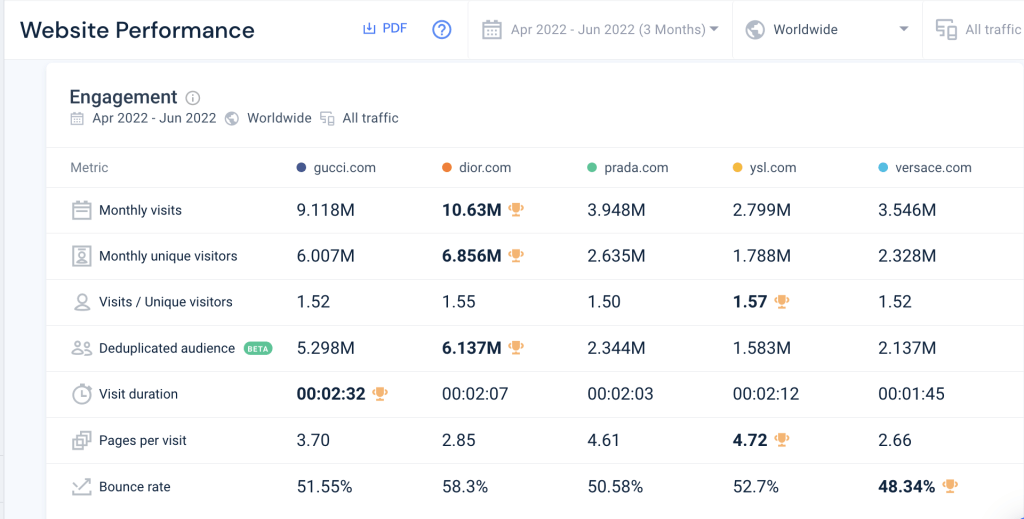Click the Engagement info icon
Viewport: 1024px width, 519px height.
(x=193, y=98)
